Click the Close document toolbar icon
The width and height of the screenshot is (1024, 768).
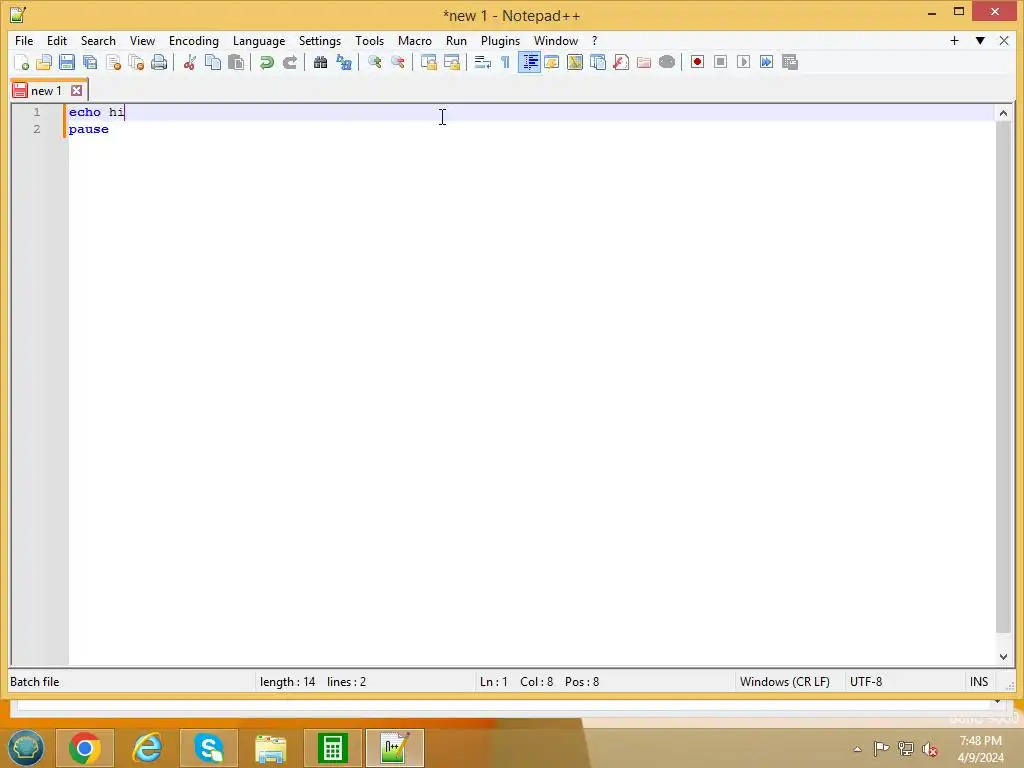[x=113, y=62]
